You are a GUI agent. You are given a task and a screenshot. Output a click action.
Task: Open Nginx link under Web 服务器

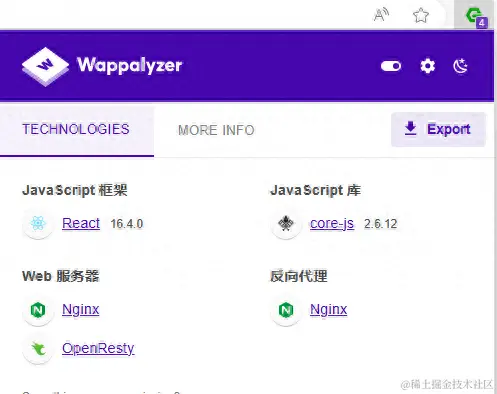81,310
